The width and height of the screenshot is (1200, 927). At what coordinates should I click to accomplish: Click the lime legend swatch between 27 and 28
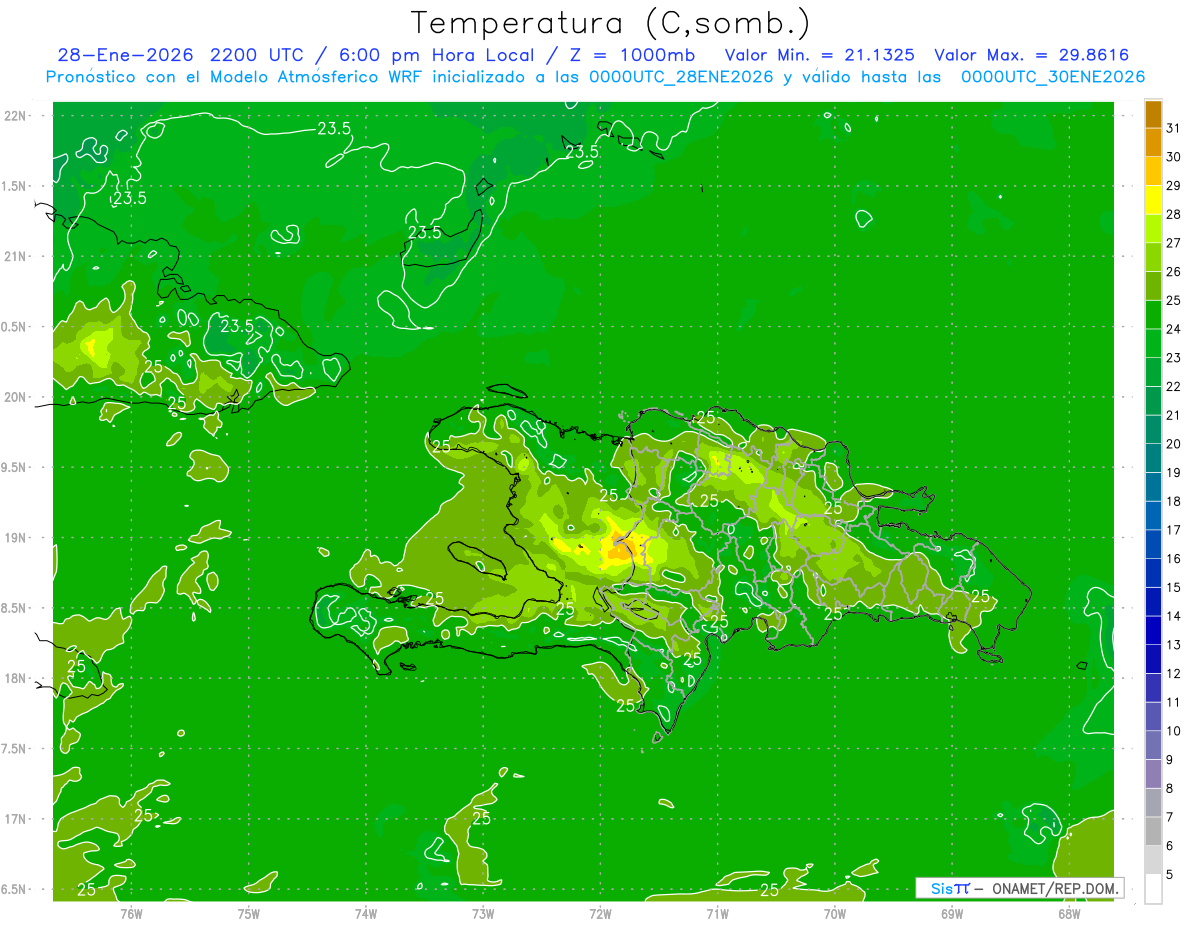pos(1153,229)
